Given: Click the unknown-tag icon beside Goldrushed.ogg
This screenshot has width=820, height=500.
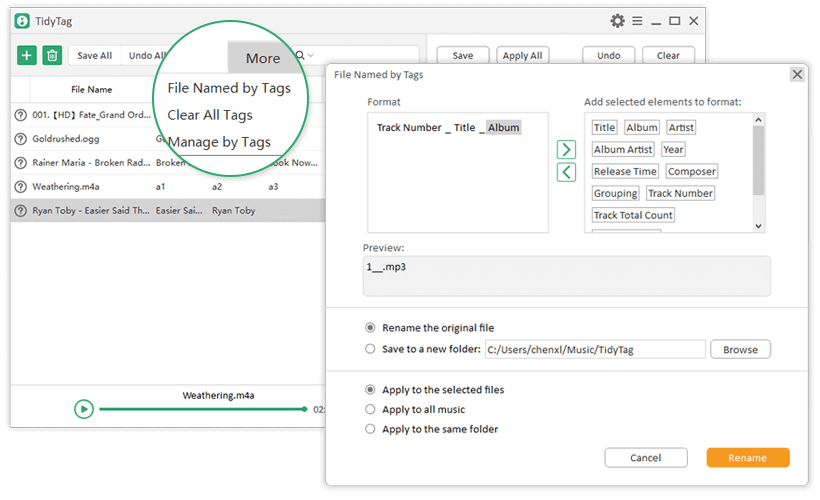Looking at the screenshot, I should [x=21, y=139].
